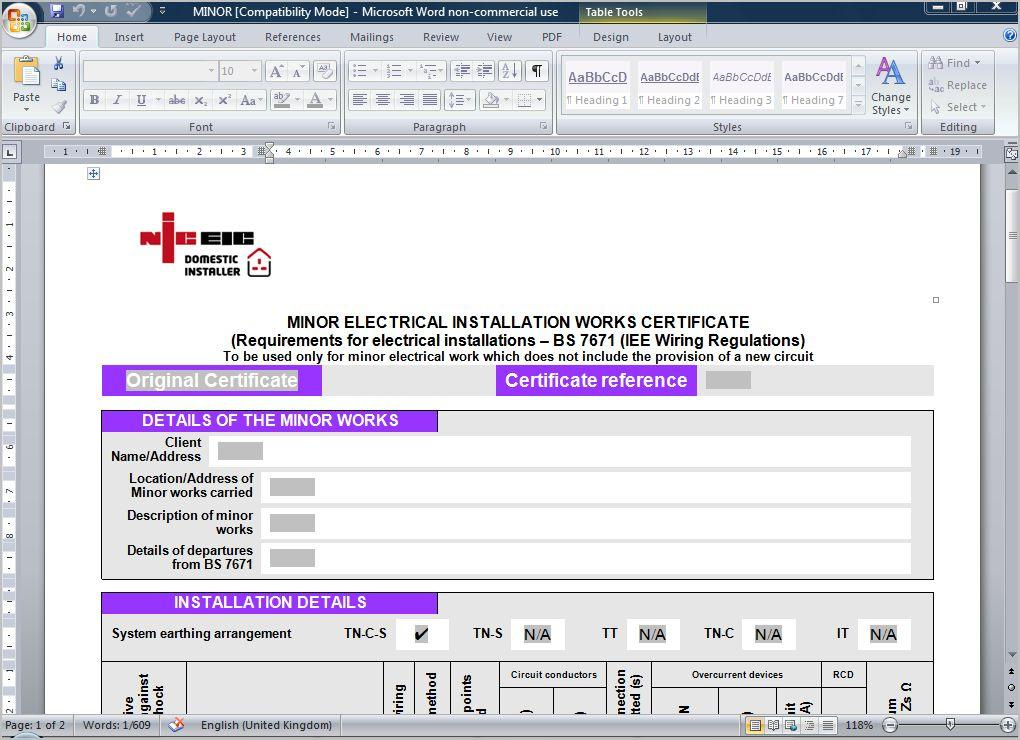Click the tab selector at the ruler corner
This screenshot has width=1020, height=740.
coord(10,153)
